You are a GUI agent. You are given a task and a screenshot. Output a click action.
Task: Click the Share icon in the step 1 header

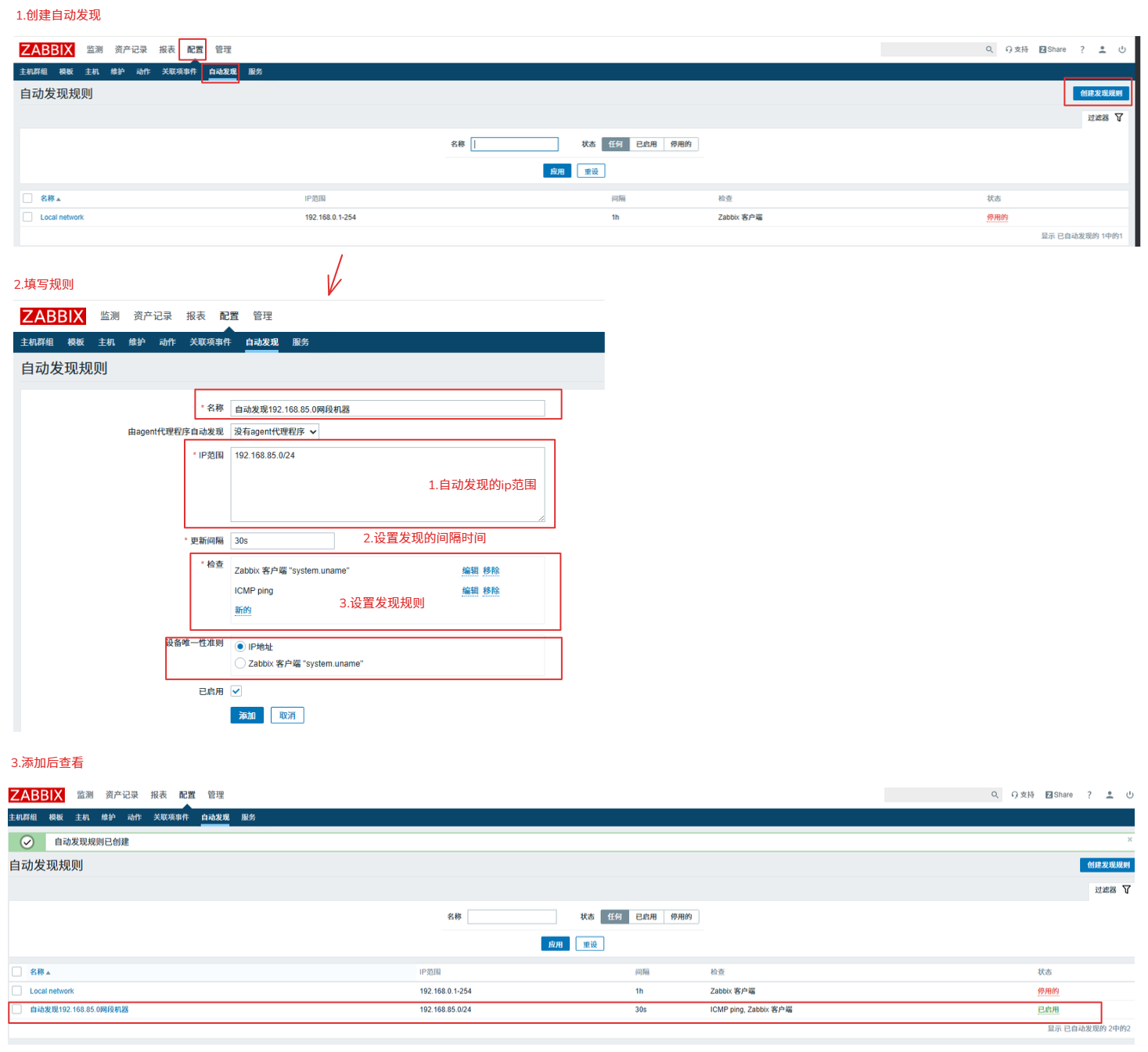coord(1053,49)
